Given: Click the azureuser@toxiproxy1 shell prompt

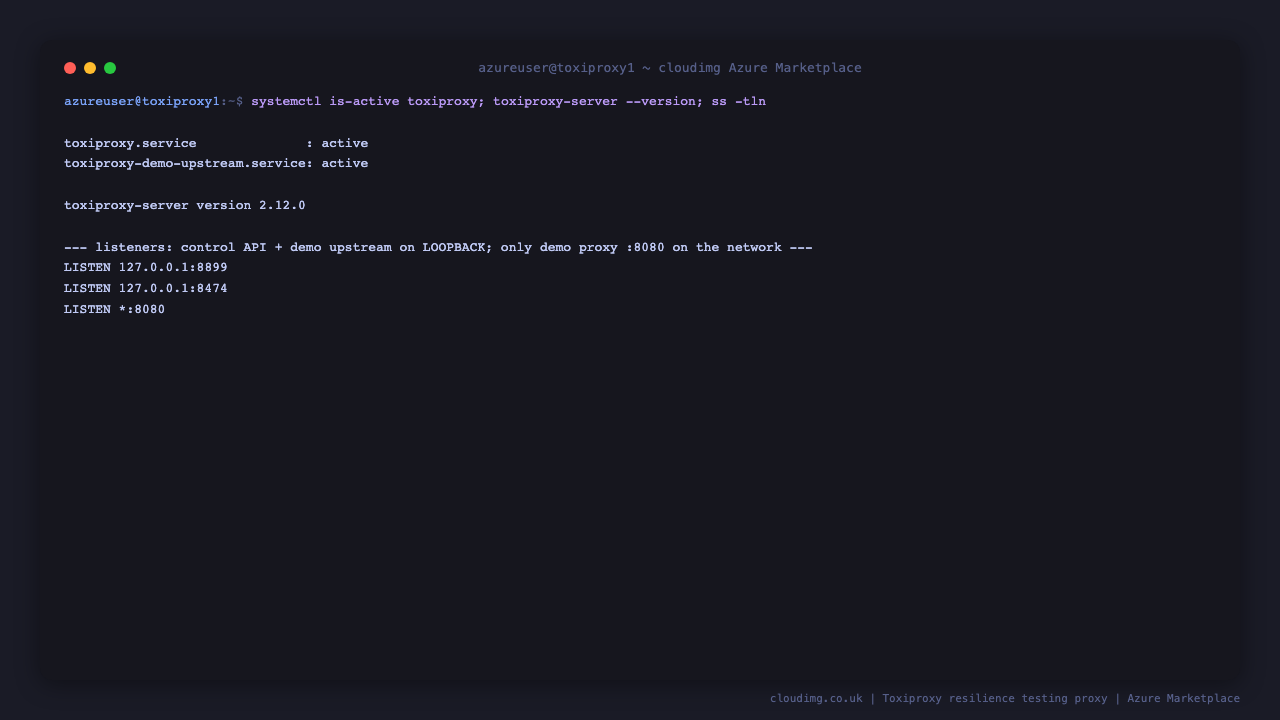Looking at the screenshot, I should pyautogui.click(x=153, y=101).
